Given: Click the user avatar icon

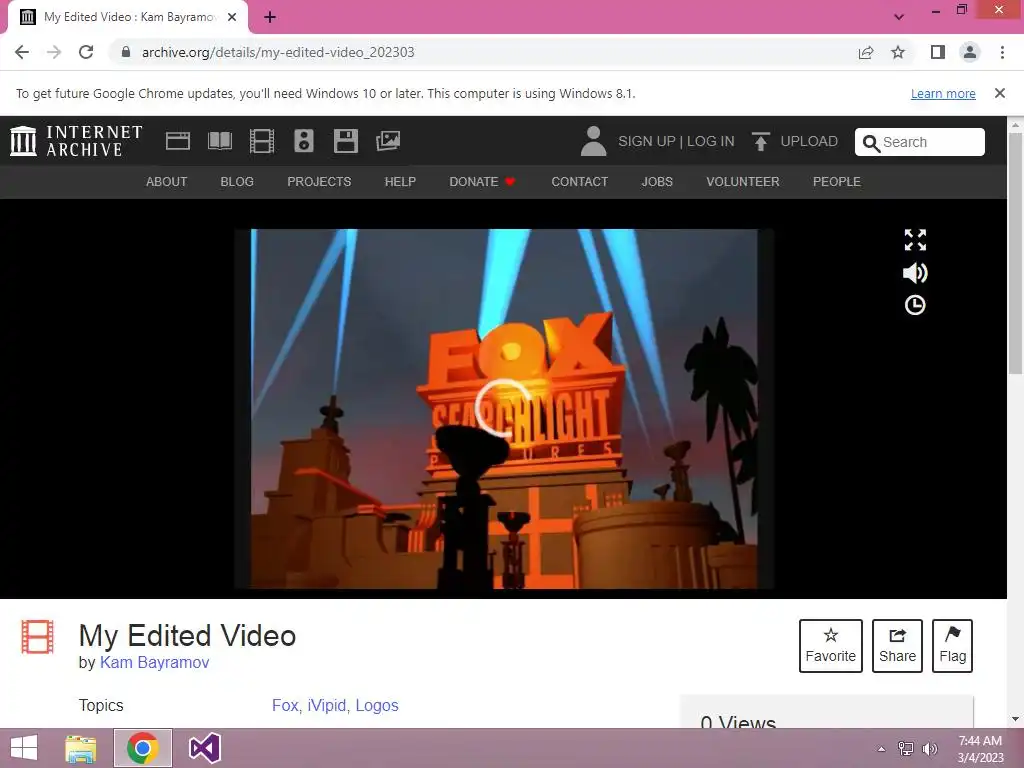Looking at the screenshot, I should 593,141.
